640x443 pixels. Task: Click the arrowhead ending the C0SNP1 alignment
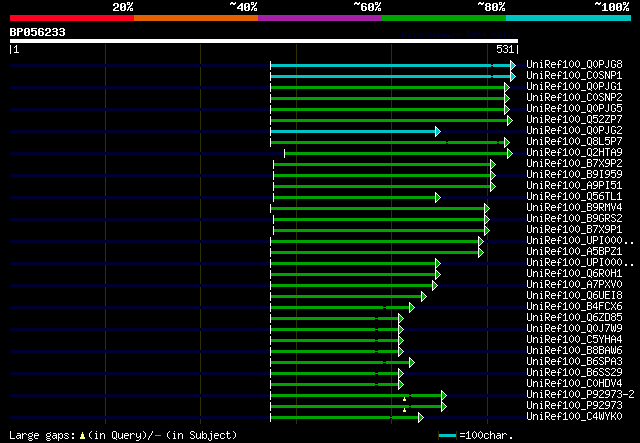[513, 76]
